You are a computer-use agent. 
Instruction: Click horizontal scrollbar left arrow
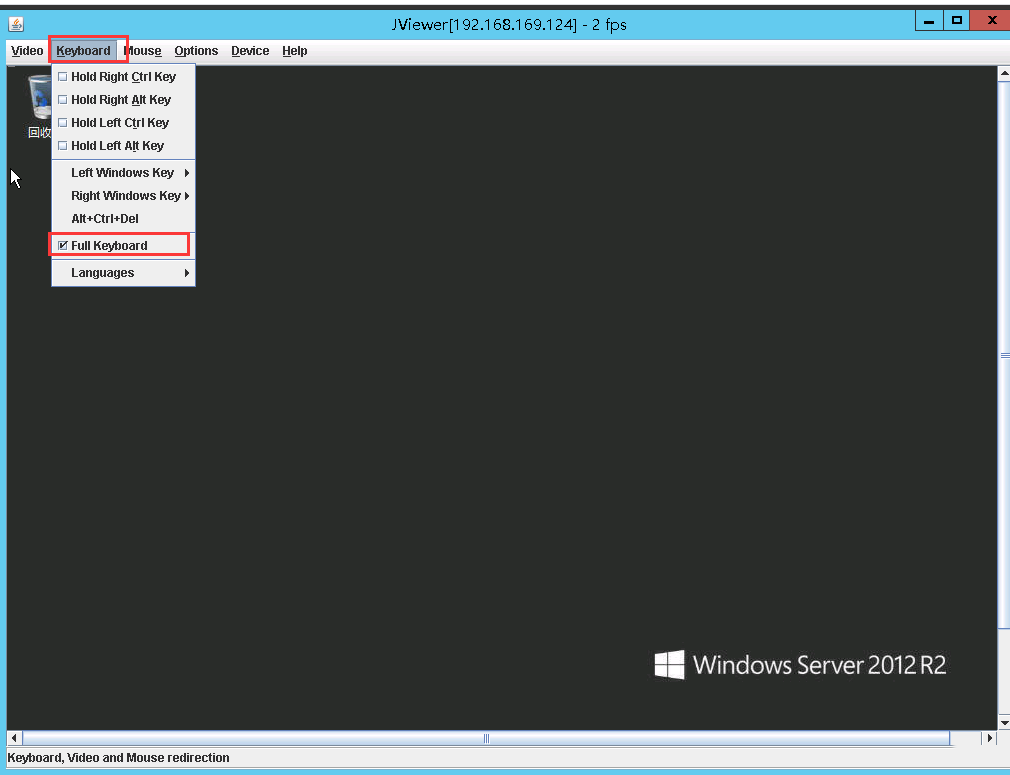click(14, 738)
